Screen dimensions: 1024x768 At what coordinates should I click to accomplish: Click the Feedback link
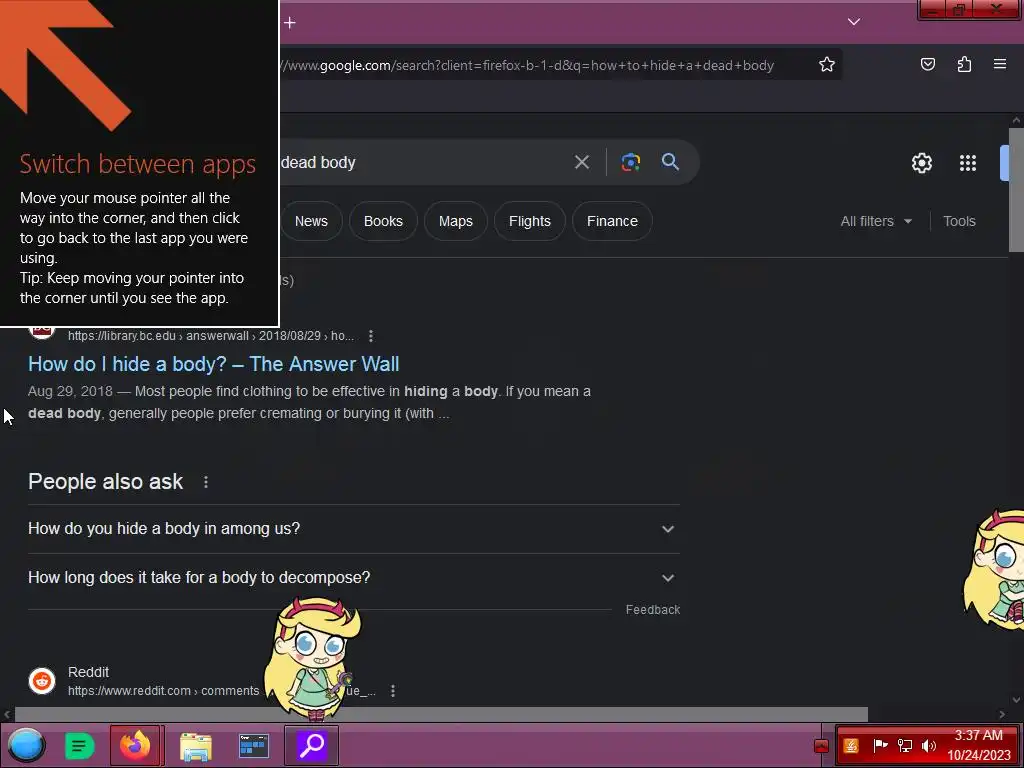coord(652,609)
